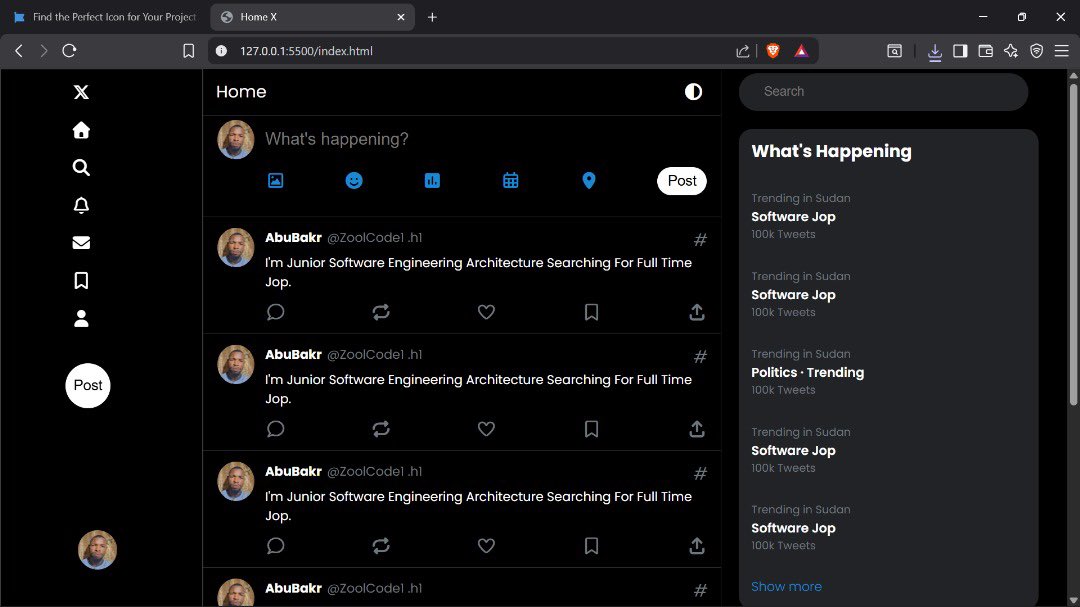Open browser downloads icon
This screenshot has height=607, width=1080.
point(935,52)
